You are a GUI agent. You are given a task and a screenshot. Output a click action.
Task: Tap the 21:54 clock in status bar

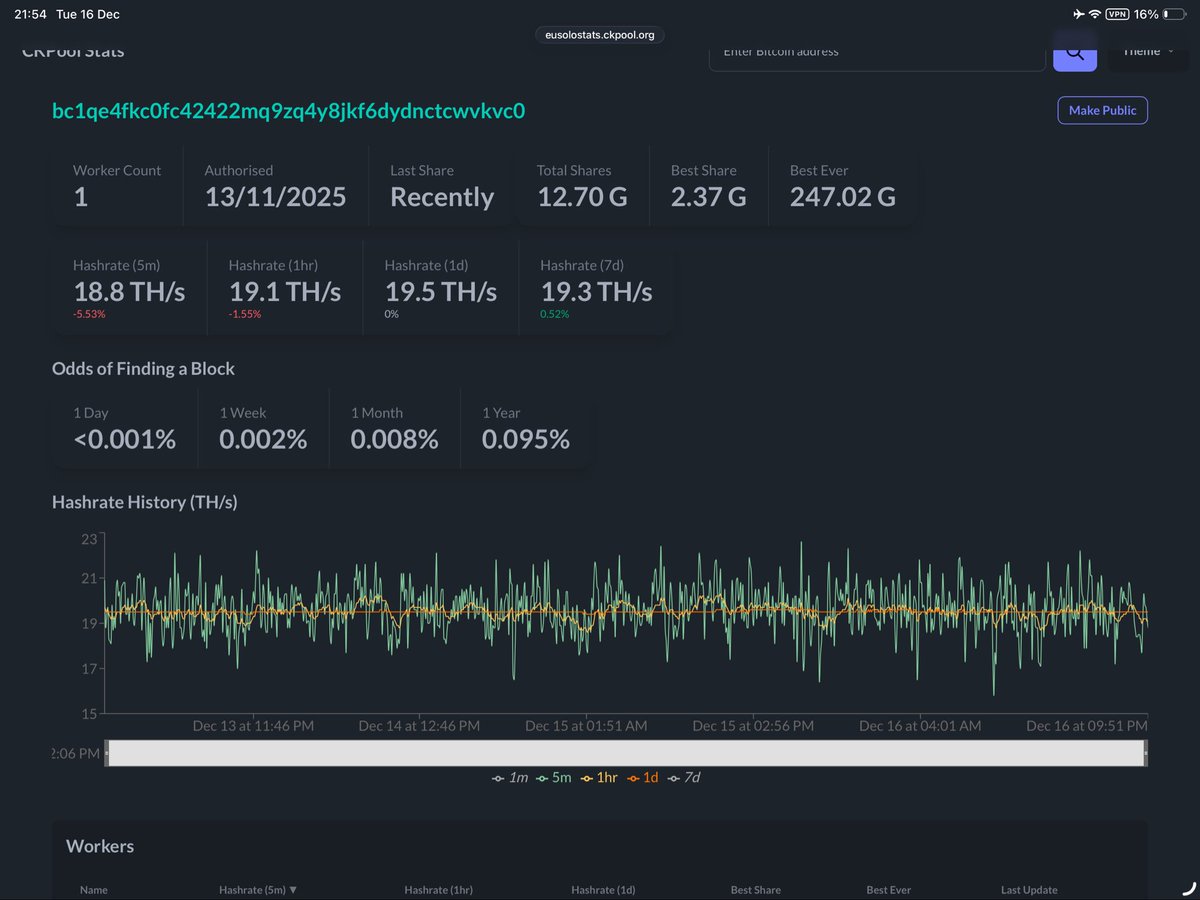pyautogui.click(x=30, y=14)
